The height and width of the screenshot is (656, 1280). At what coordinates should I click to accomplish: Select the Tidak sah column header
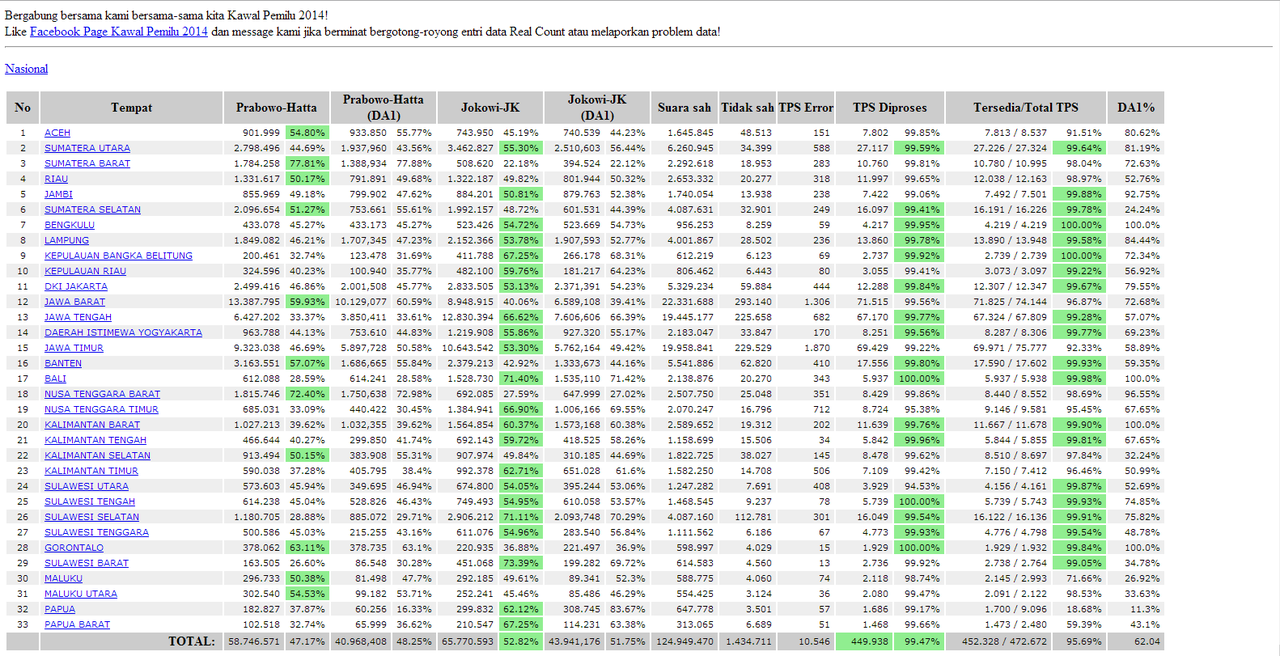[748, 108]
